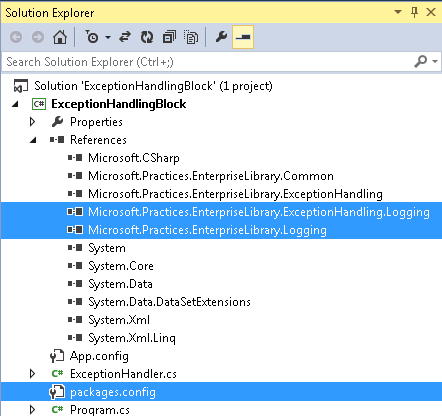Screen dimensions: 442x416
Task: Click the C# icon beside ExceptionHandler.cs
Action: pos(57,374)
